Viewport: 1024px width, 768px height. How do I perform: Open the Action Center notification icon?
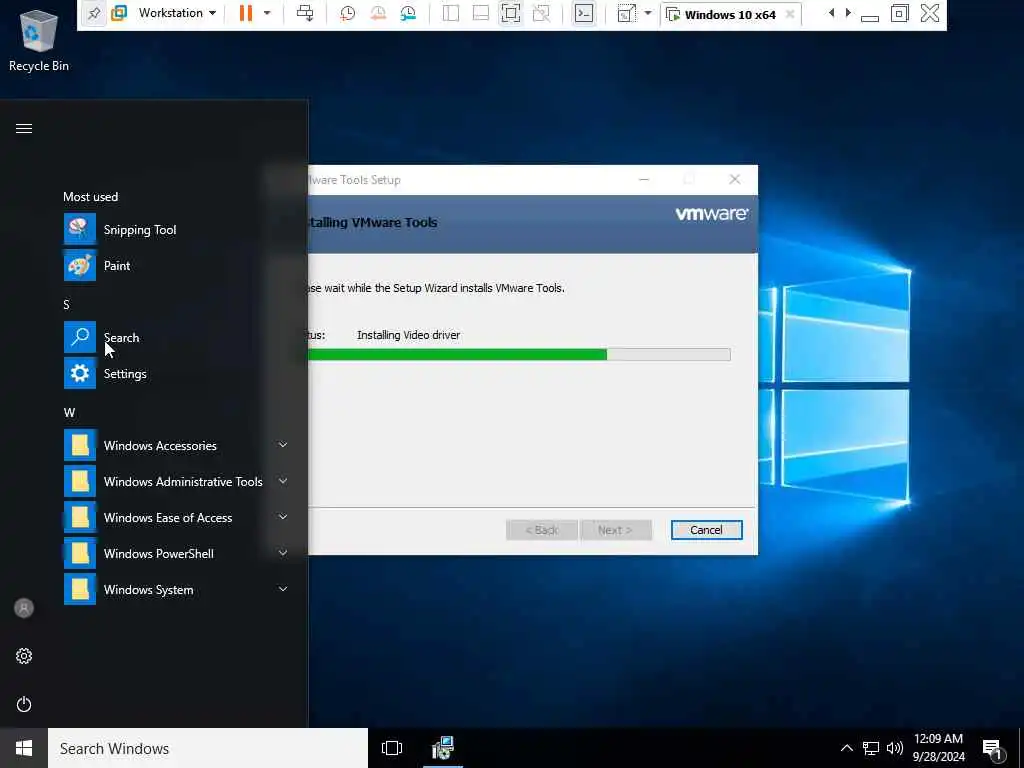click(993, 748)
